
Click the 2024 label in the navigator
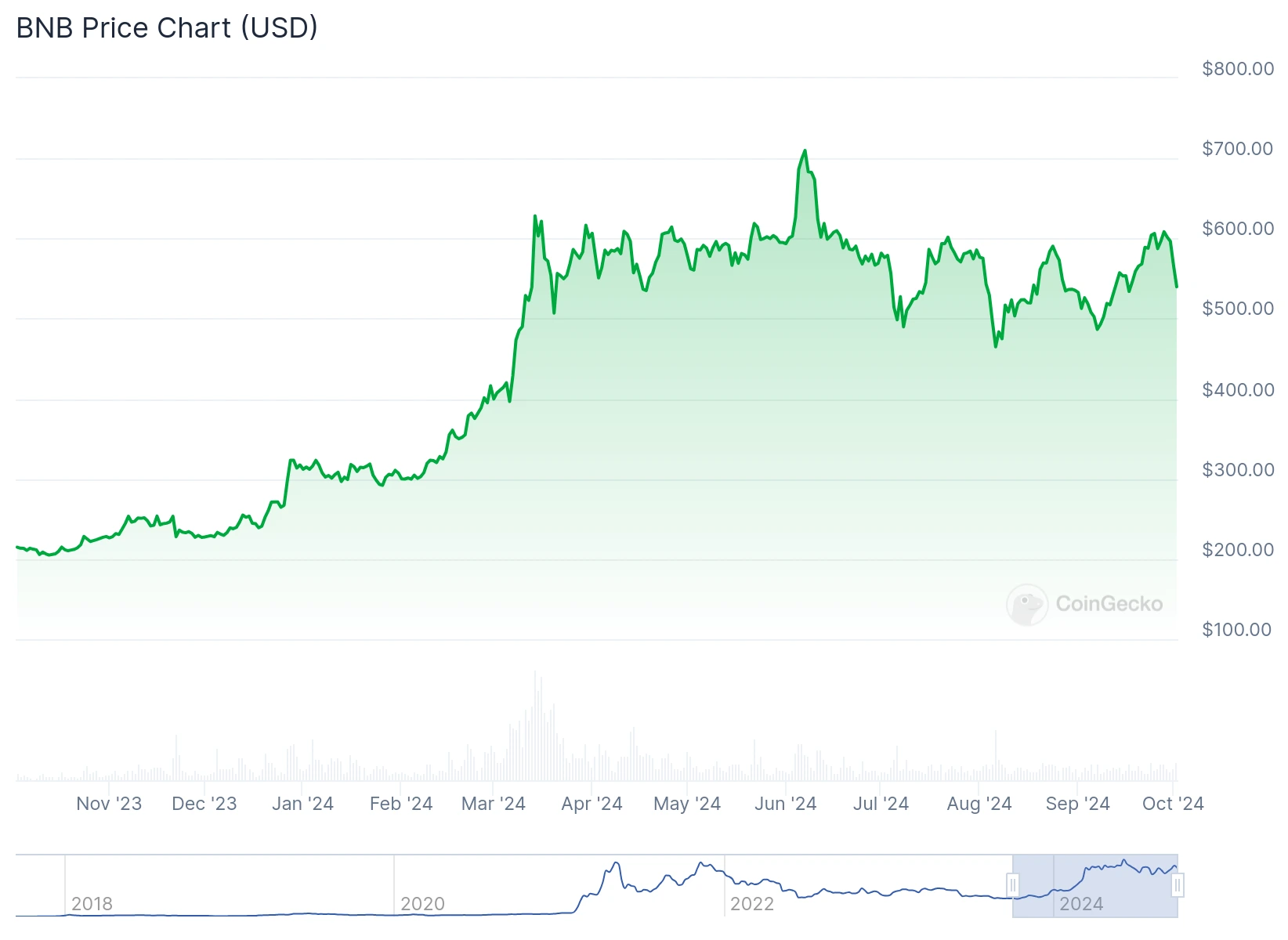tap(1081, 904)
